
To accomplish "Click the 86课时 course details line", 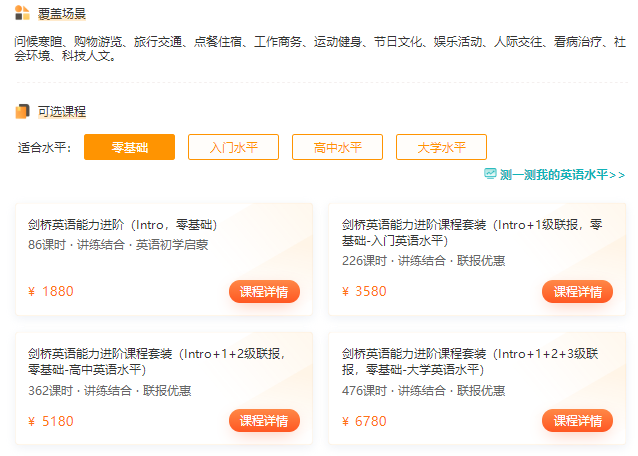I will coord(117,244).
